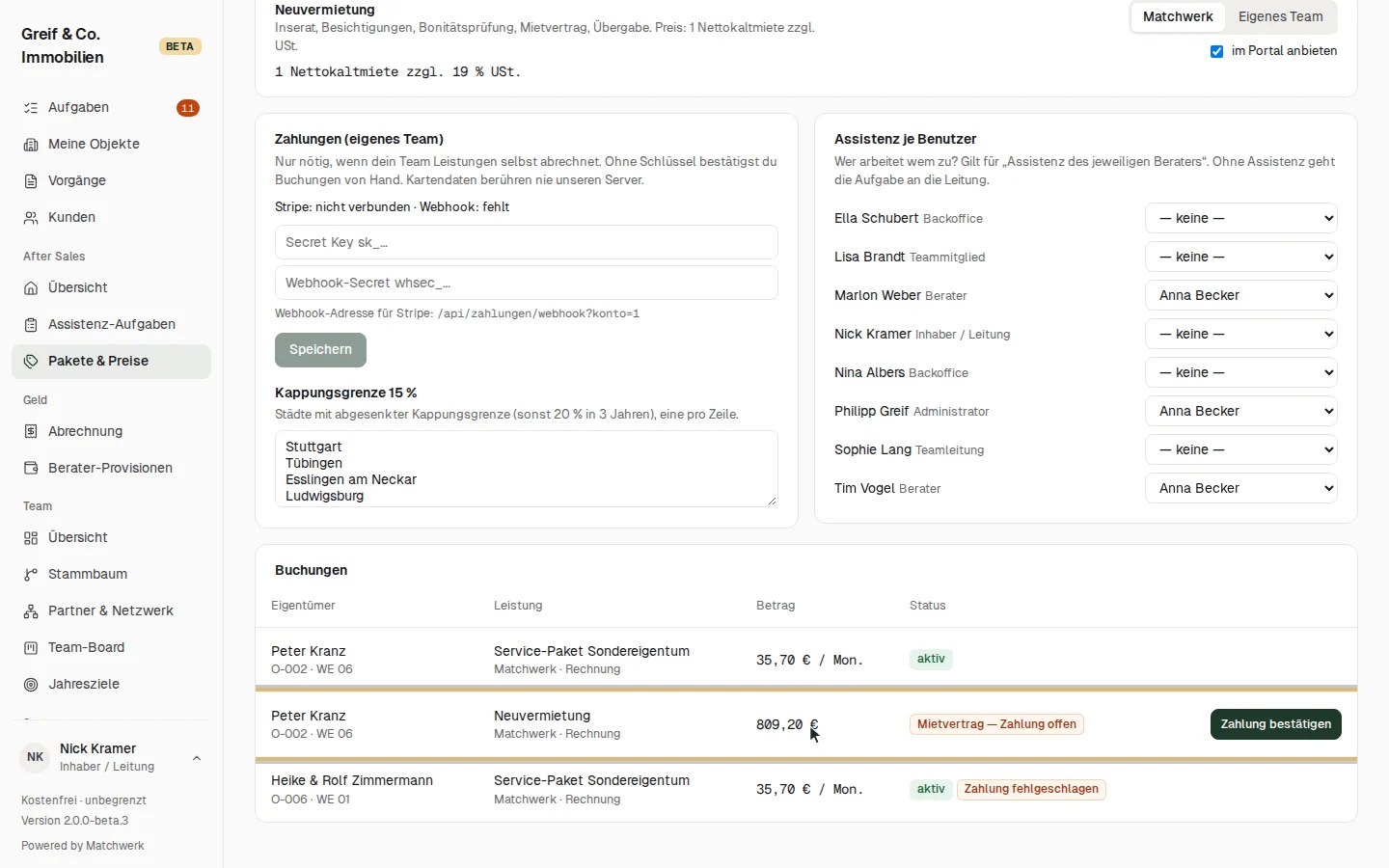Uncheck the 'im Portal anbieten' checkbox
Image resolution: width=1389 pixels, height=868 pixels.
(1217, 51)
